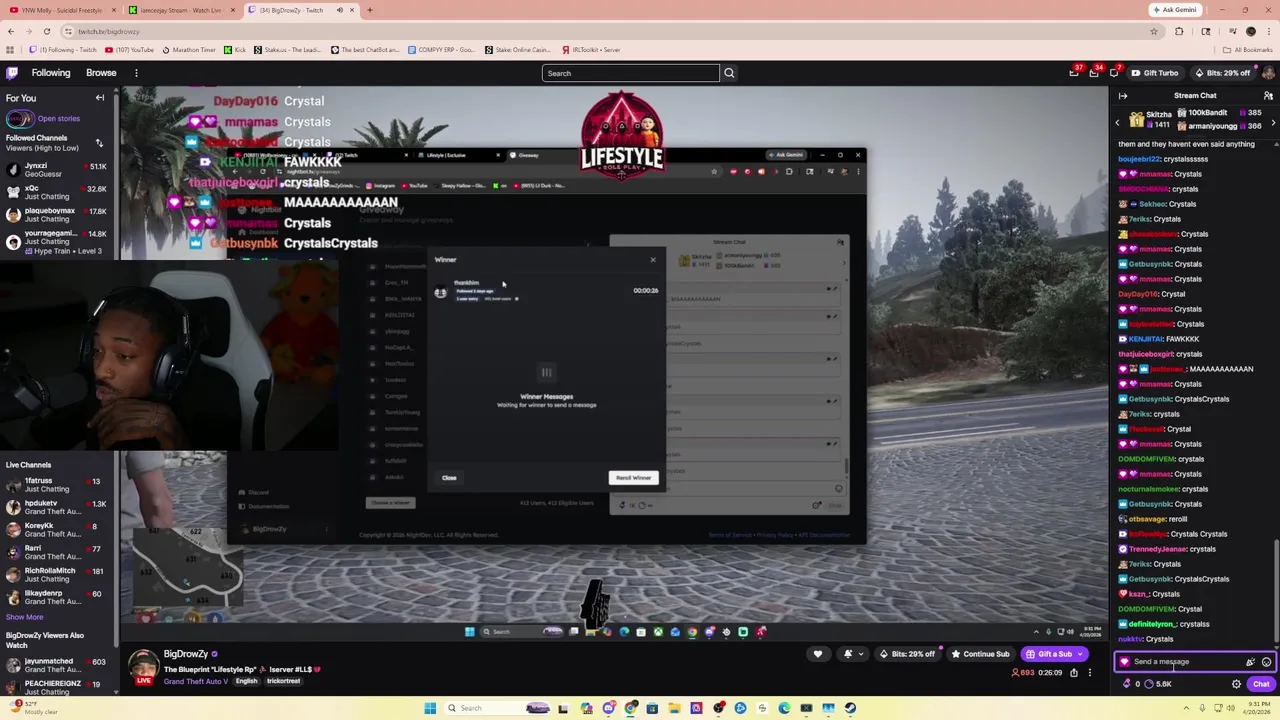Image resolution: width=1280 pixels, height=720 pixels.
Task: Toggle the follow heart button
Action: pyautogui.click(x=818, y=654)
